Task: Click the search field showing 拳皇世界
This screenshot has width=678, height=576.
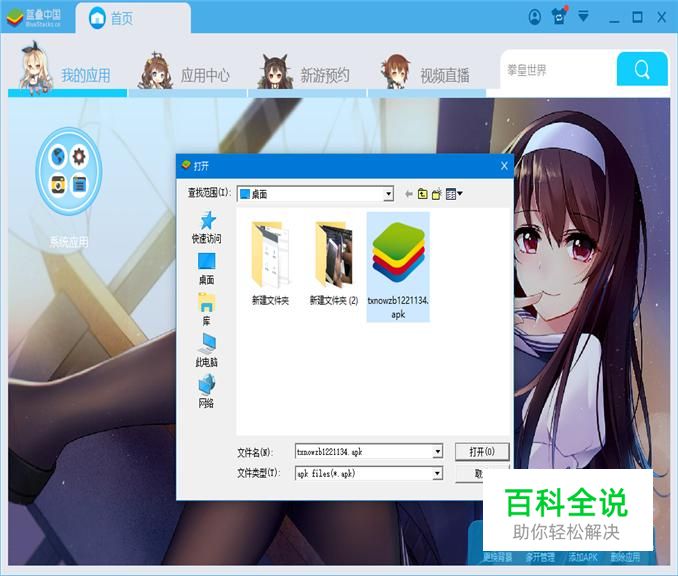Action: pyautogui.click(x=558, y=69)
